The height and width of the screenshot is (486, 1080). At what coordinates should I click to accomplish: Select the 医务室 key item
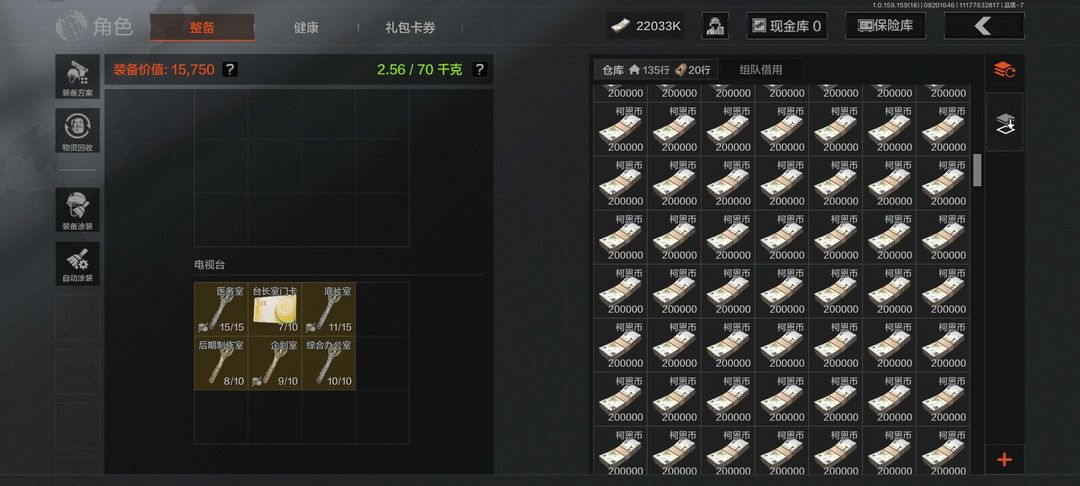[x=221, y=309]
